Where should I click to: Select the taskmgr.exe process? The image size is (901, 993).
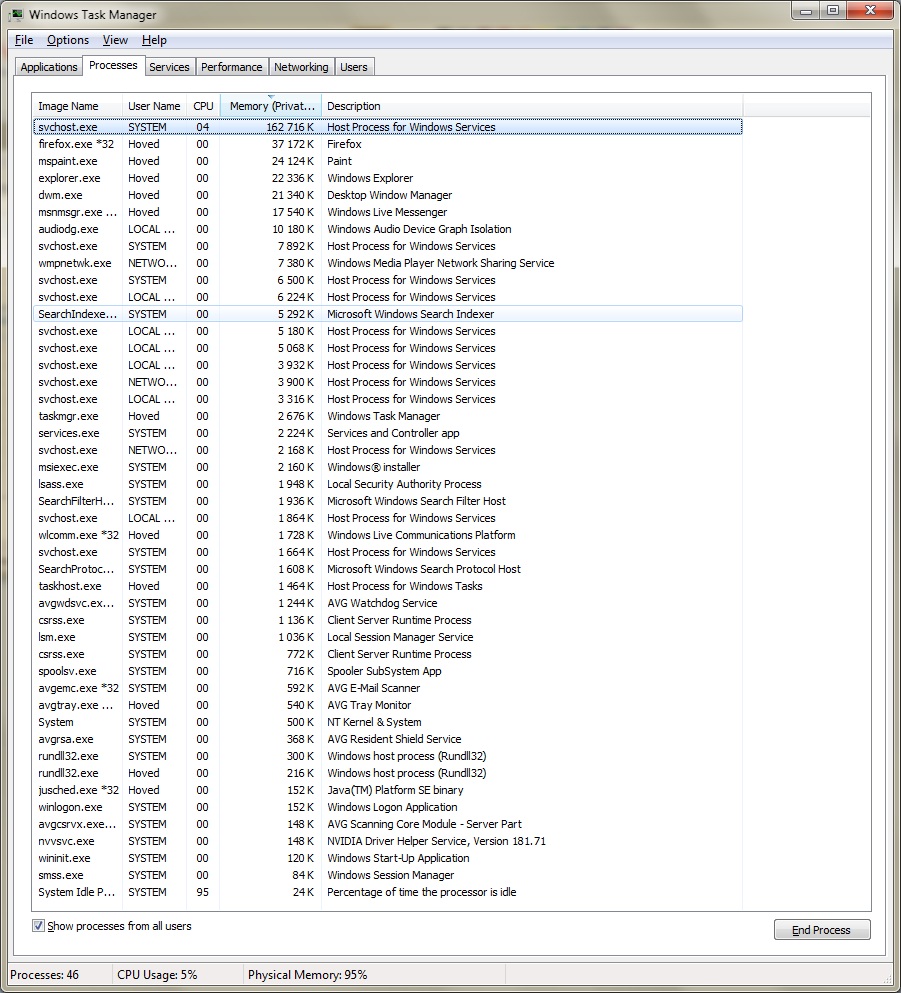[387, 416]
